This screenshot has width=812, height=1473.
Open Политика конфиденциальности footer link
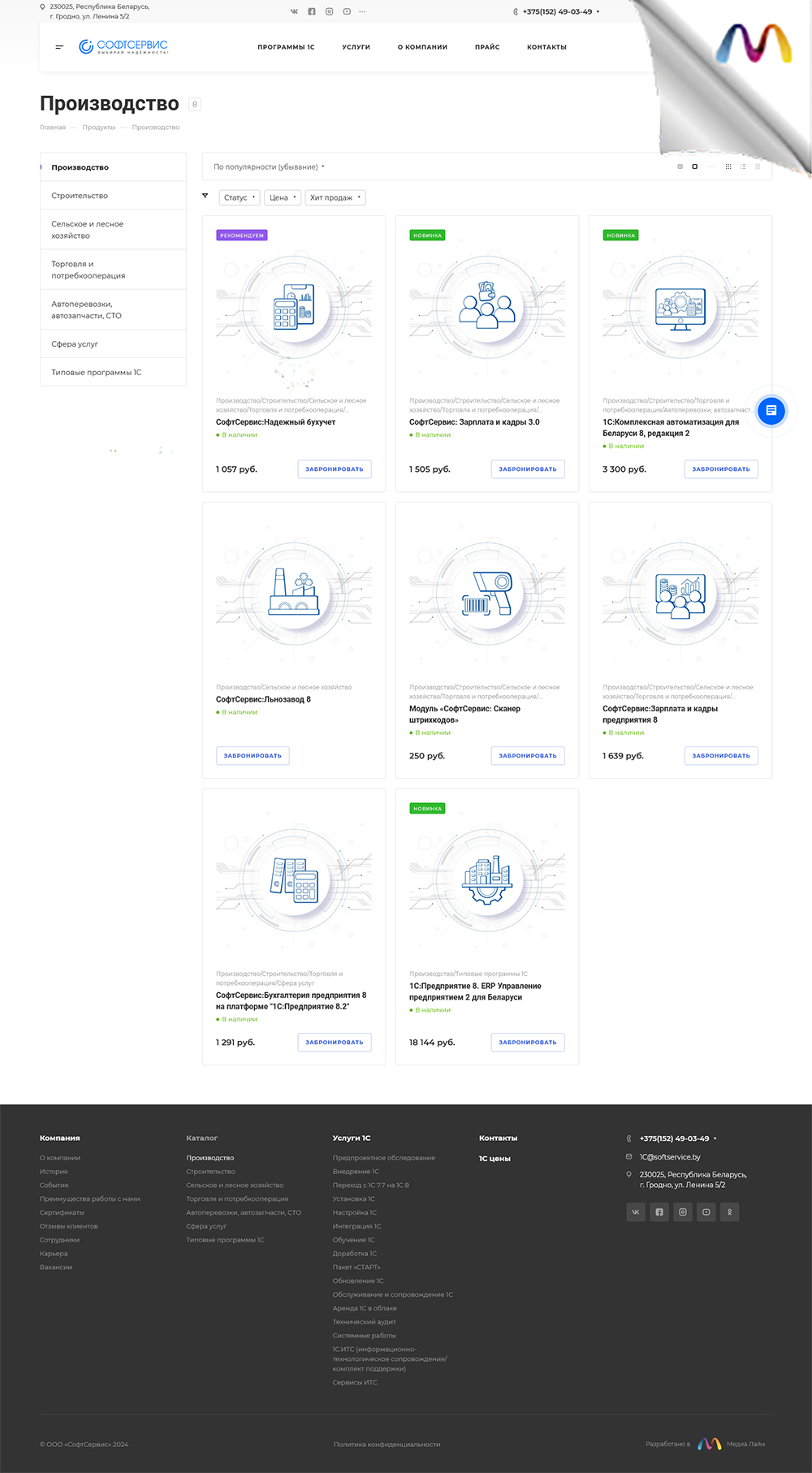click(x=387, y=1445)
